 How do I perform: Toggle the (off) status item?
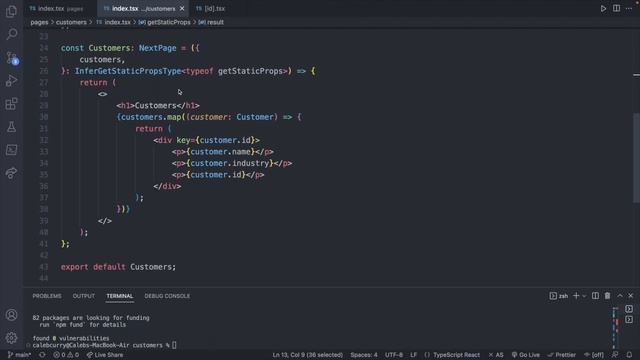click(x=594, y=355)
